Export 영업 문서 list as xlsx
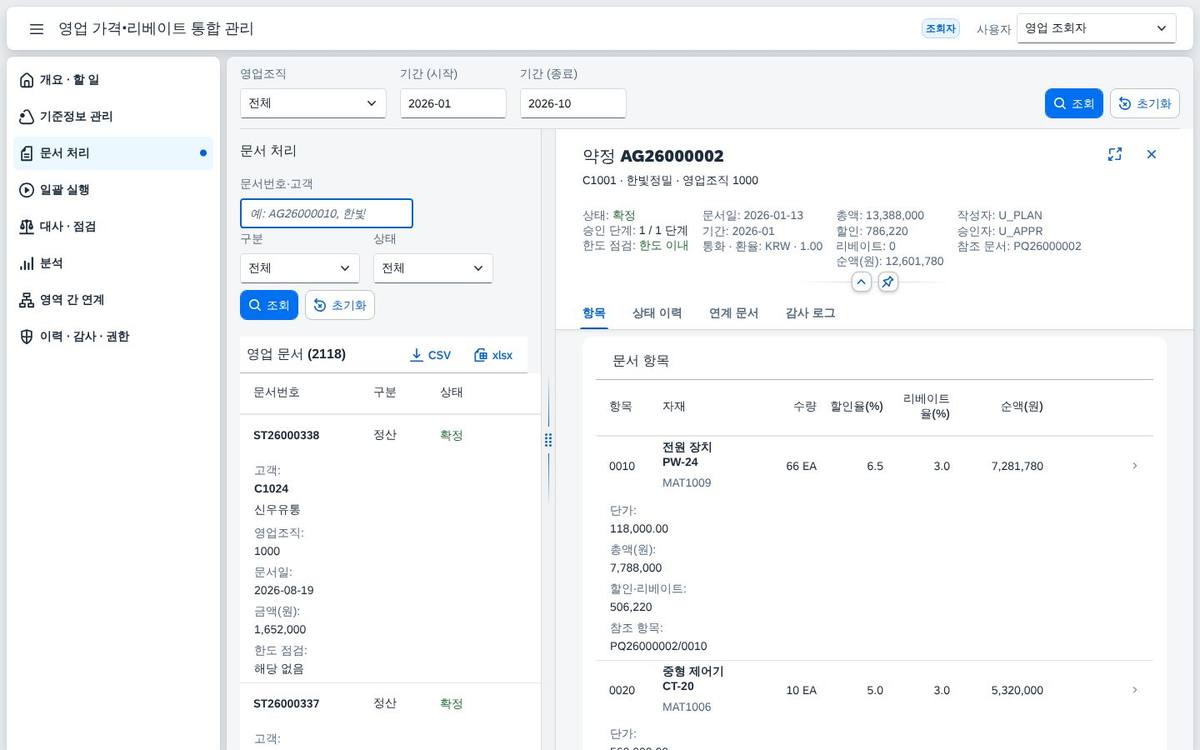This screenshot has height=750, width=1200. [493, 355]
